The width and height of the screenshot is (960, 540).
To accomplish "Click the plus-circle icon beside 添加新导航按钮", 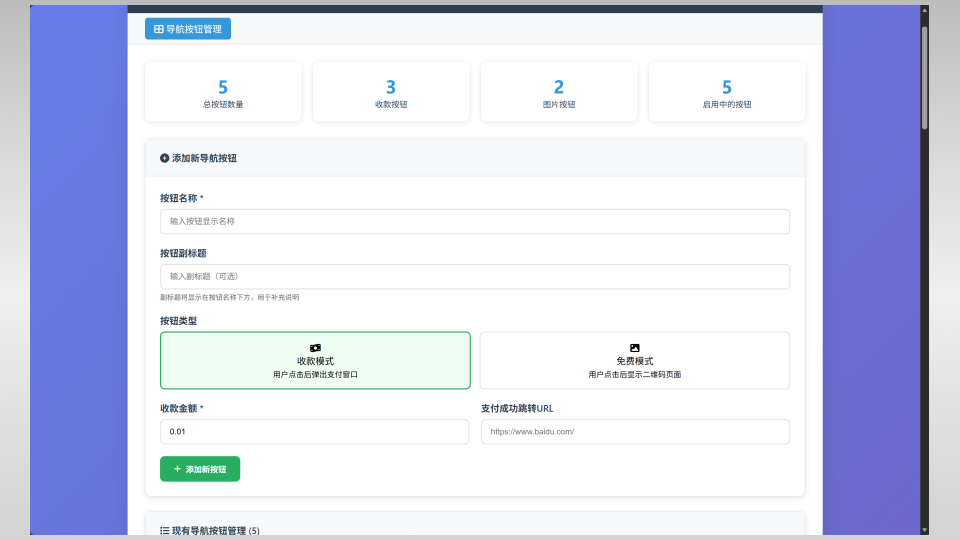I will click(165, 158).
